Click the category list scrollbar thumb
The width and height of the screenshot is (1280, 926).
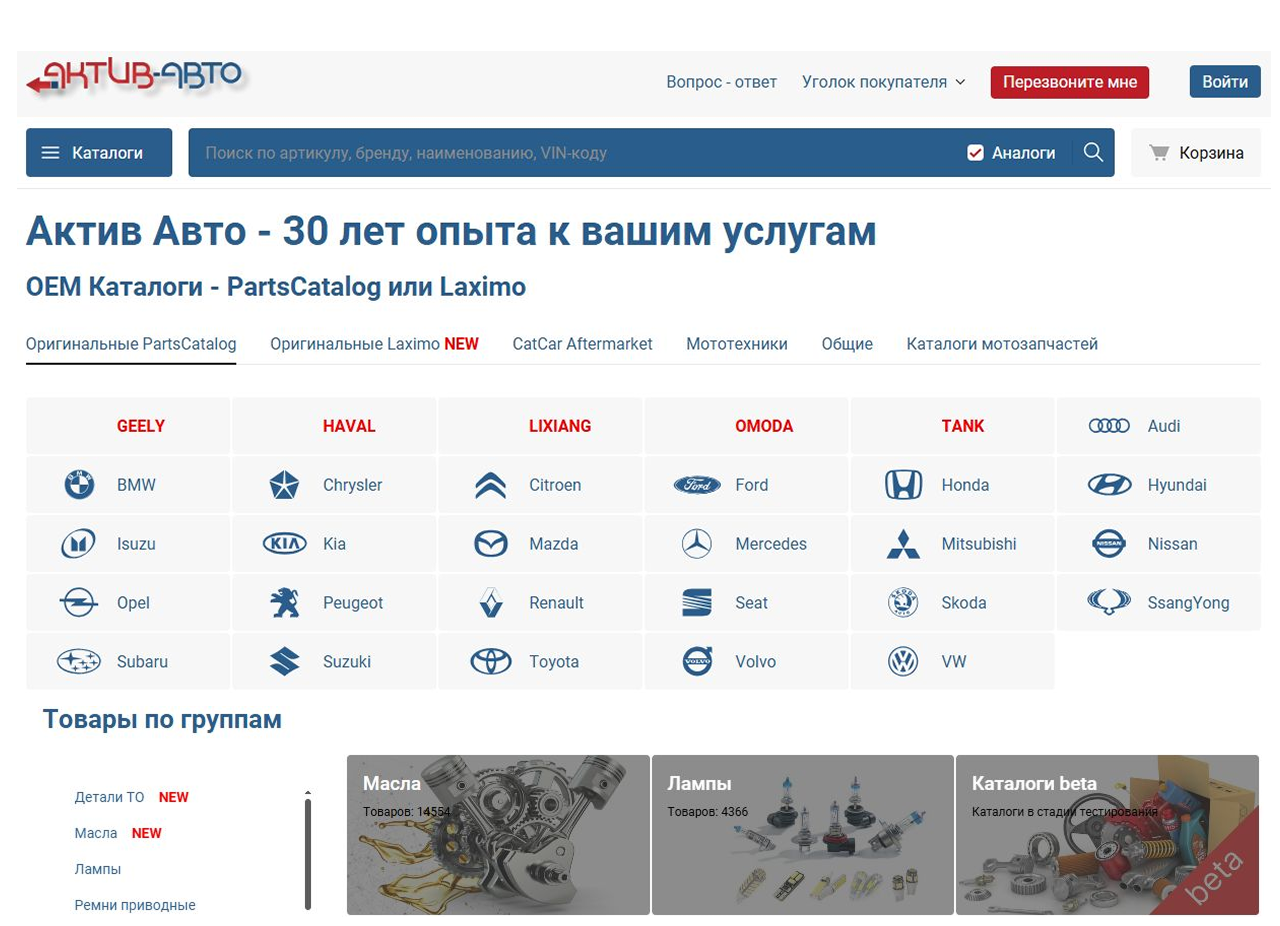(x=308, y=854)
